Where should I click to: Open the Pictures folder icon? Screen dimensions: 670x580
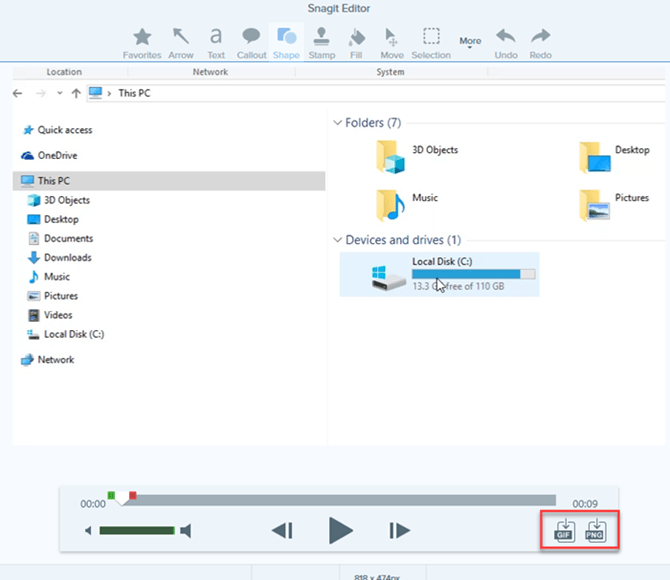595,205
